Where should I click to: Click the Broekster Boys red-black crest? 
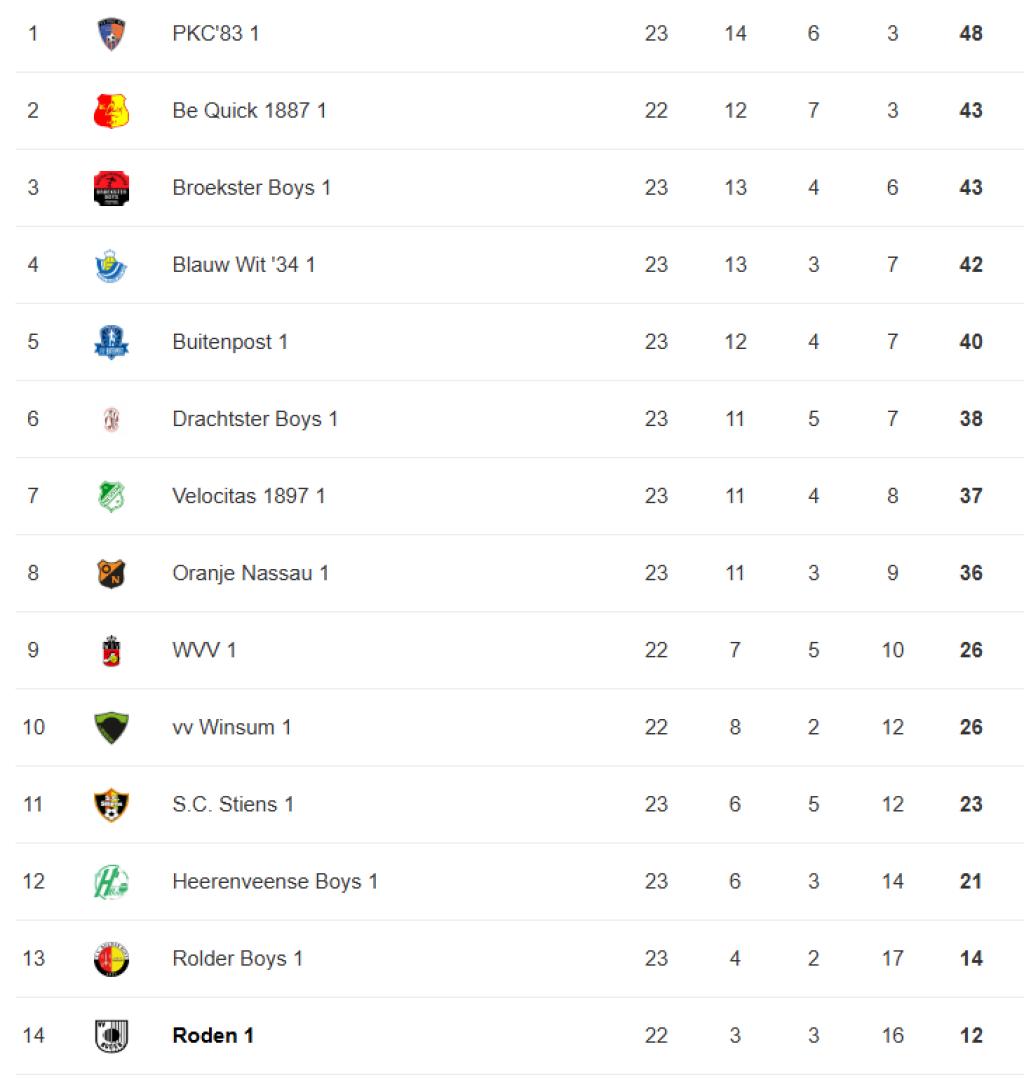111,188
